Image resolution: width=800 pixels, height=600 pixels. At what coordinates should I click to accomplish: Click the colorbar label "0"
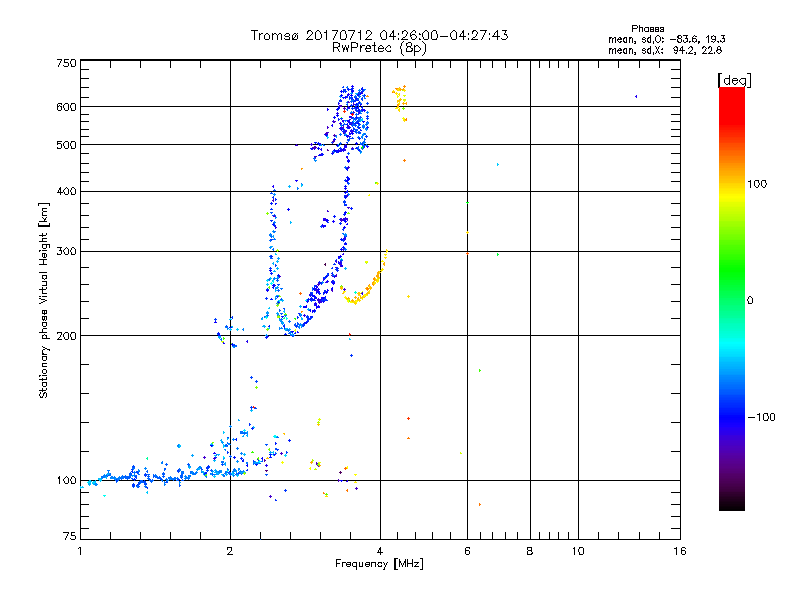point(750,301)
